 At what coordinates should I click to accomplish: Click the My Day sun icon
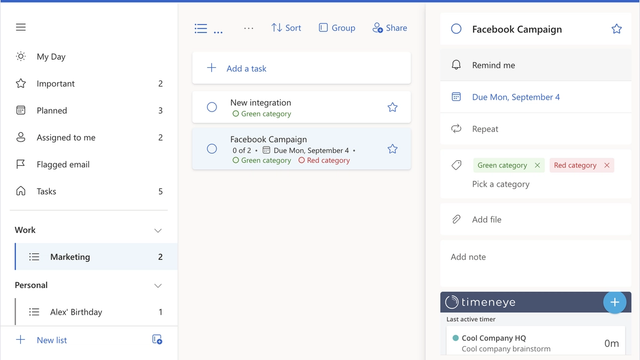[21, 56]
